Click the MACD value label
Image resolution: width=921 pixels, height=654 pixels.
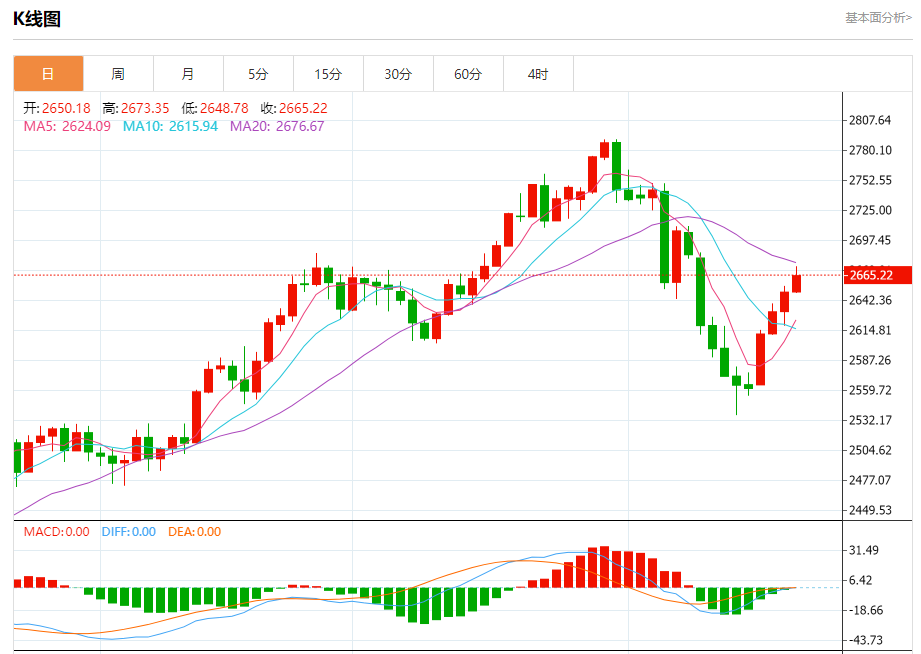click(56, 532)
